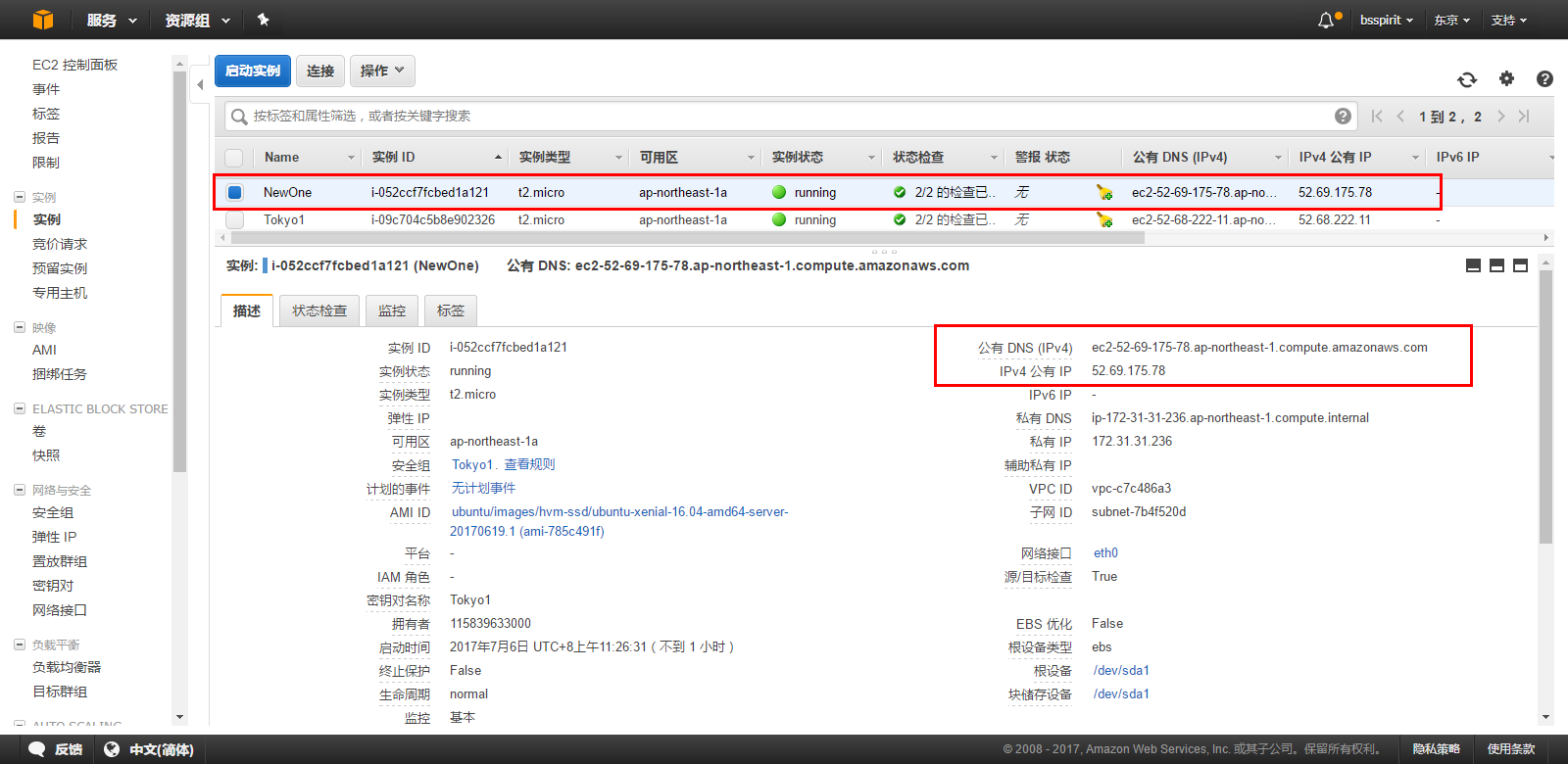Refresh the instance list
This screenshot has width=1568, height=764.
pos(1467,79)
